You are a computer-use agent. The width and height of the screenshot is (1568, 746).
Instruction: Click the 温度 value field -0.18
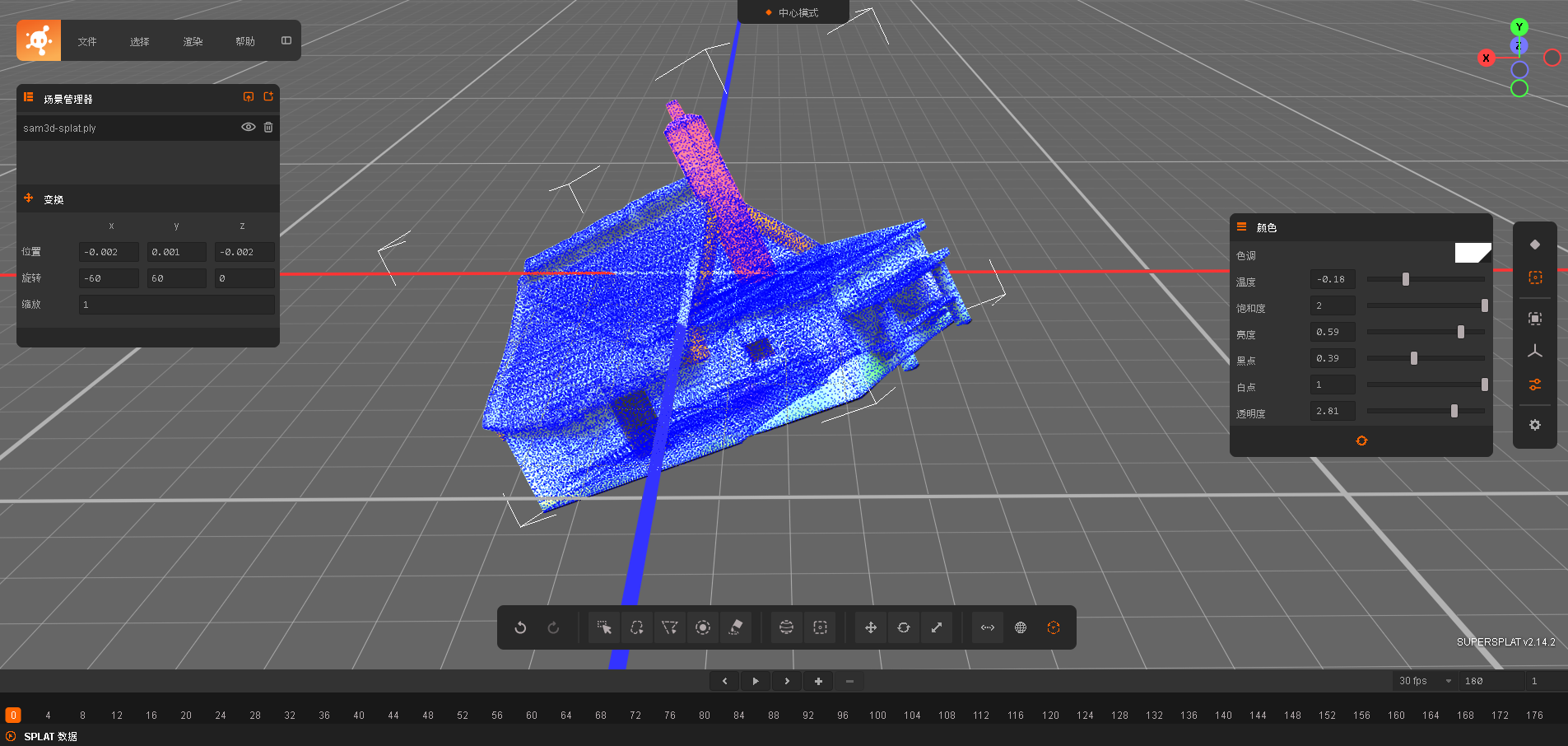pos(1333,279)
